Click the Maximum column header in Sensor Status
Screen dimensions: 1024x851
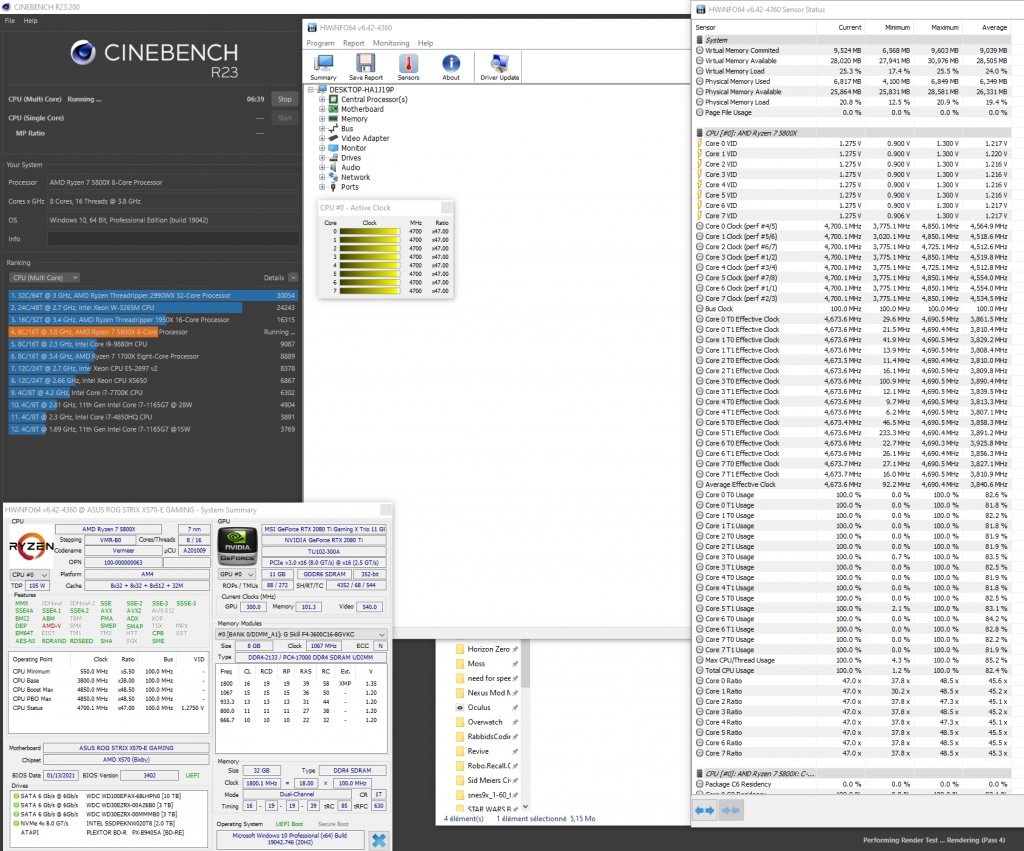click(944, 27)
